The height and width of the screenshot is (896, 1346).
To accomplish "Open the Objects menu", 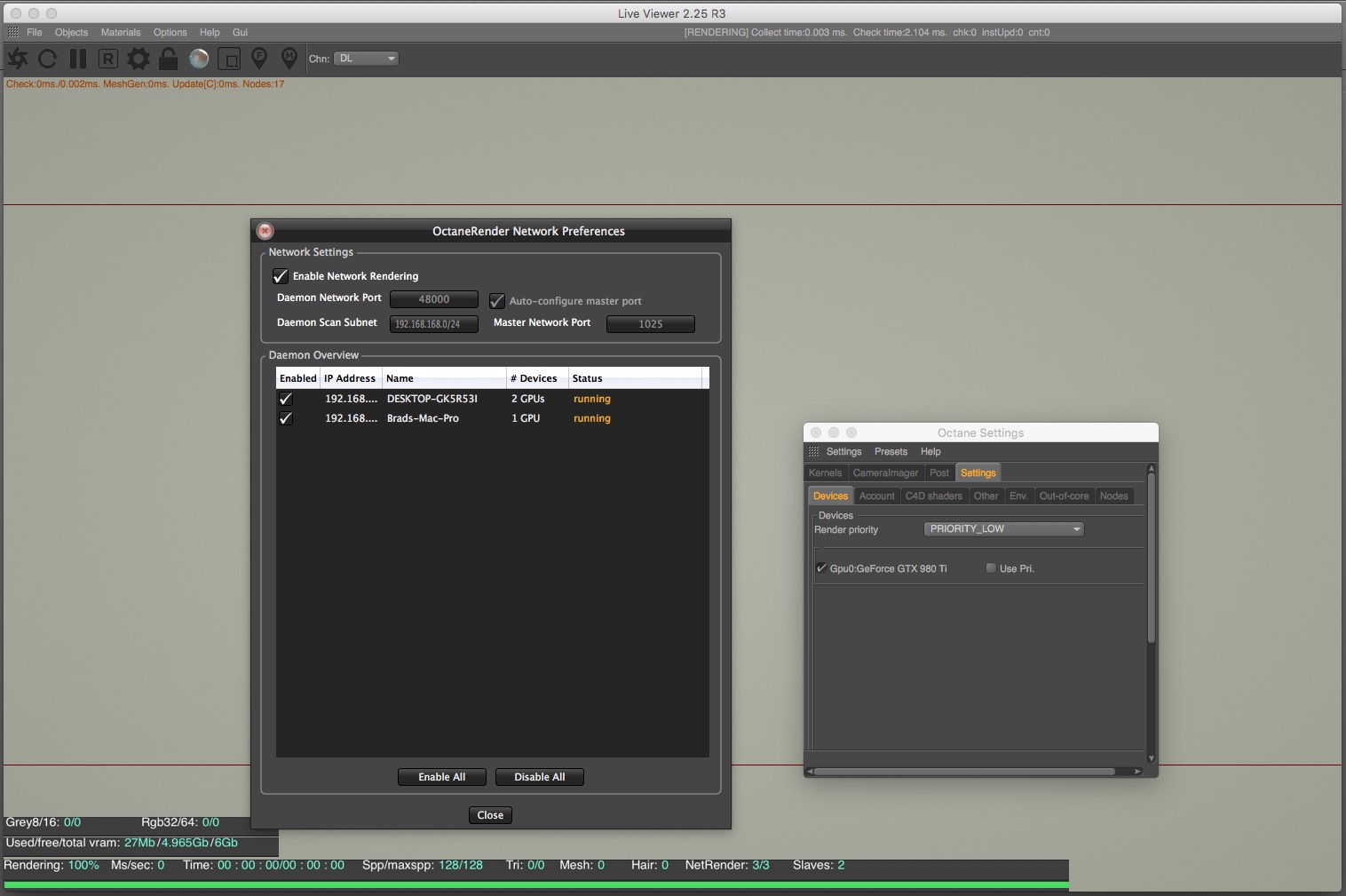I will (71, 32).
